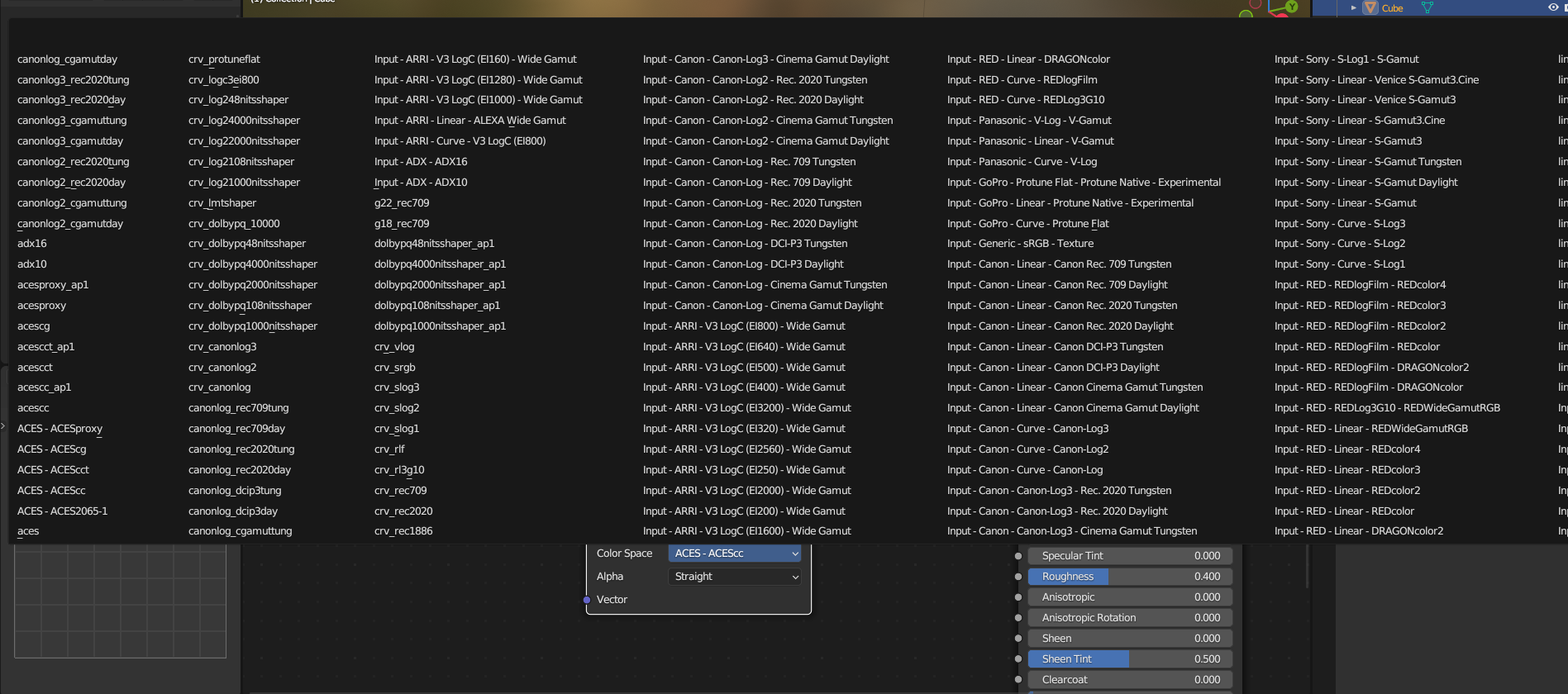Screen dimensions: 1568x694
Task: Click the Sheen Tint input socket
Action: point(1018,659)
